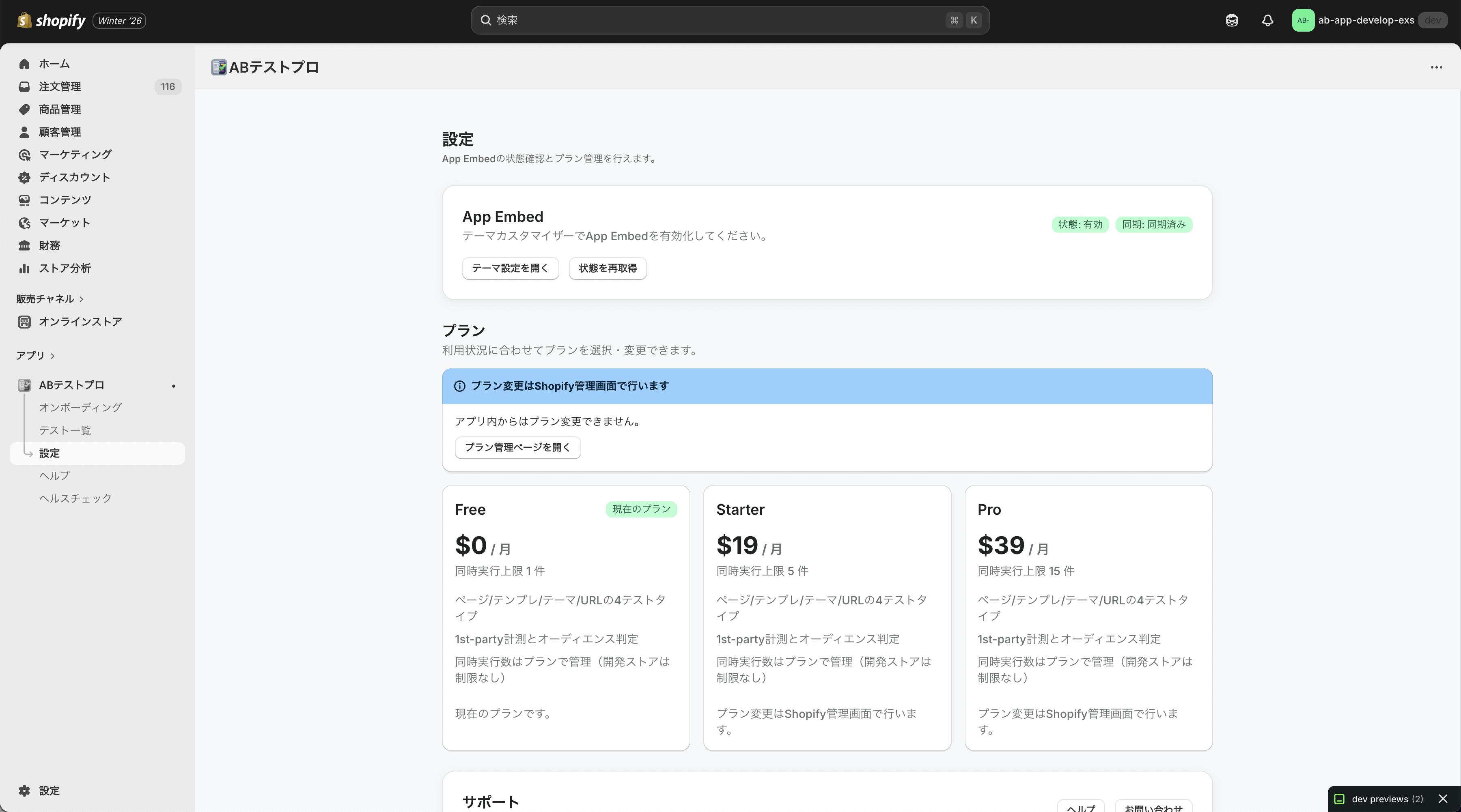Image resolution: width=1461 pixels, height=812 pixels.
Task: Open the Finance bank icon (財務)
Action: 24,245
